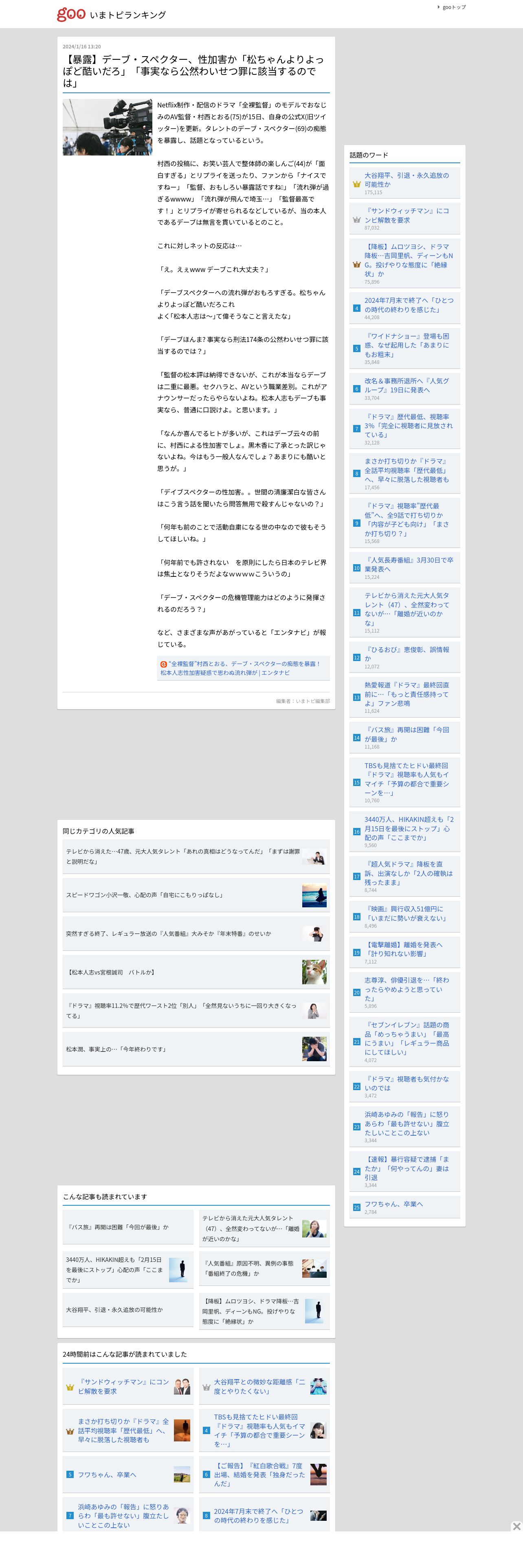Click gold crown icon in 24時間前 section

[x=70, y=1387]
